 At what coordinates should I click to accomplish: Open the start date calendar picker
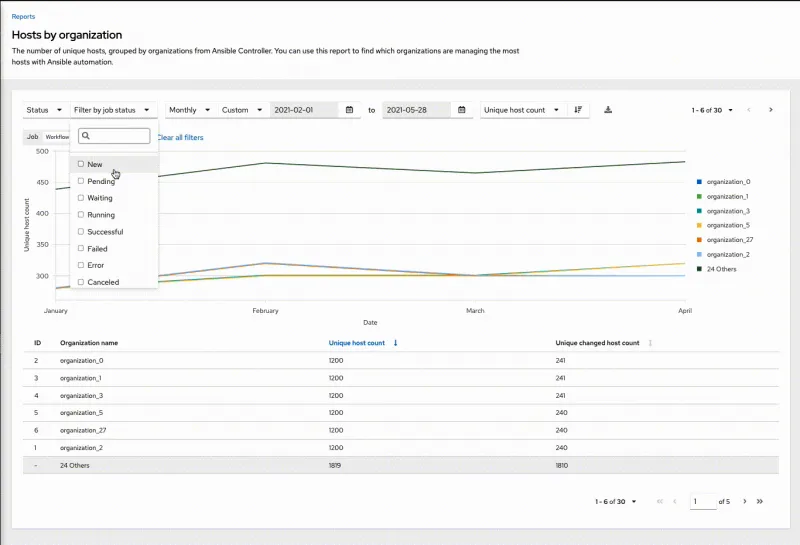coord(349,110)
